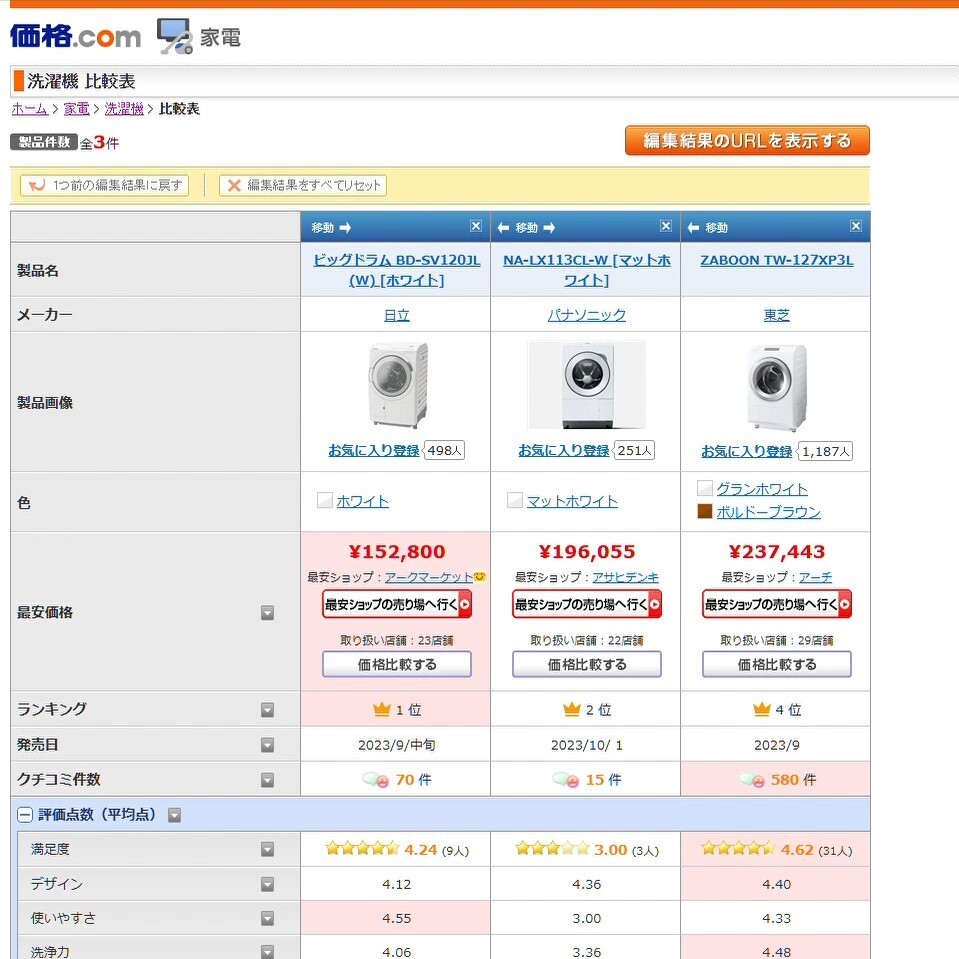Open sort dropdown for デザイン row
This screenshot has height=959, width=959.
pos(267,884)
